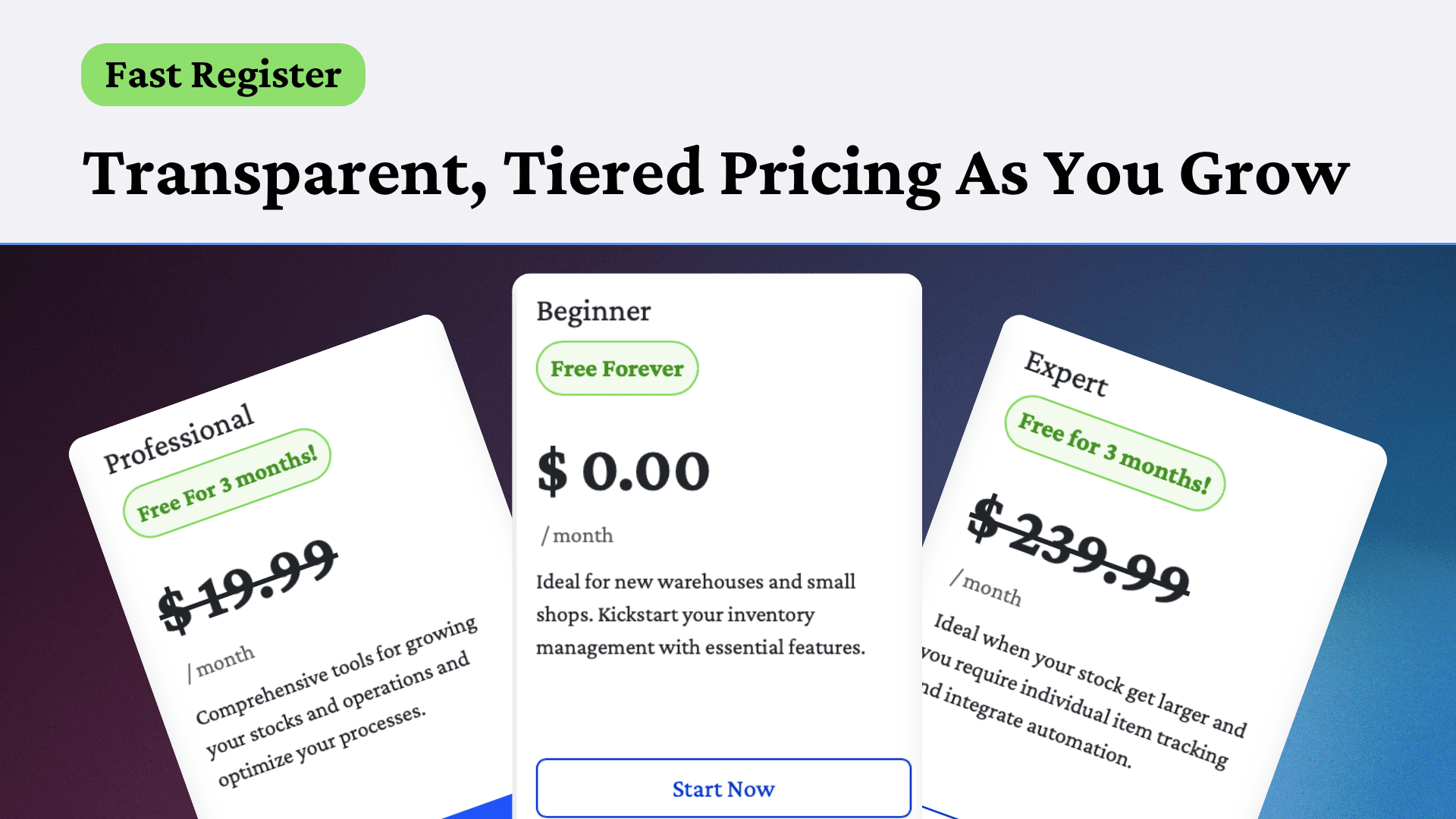
Task: Click the crossed-out $239.99 price
Action: (x=1078, y=548)
